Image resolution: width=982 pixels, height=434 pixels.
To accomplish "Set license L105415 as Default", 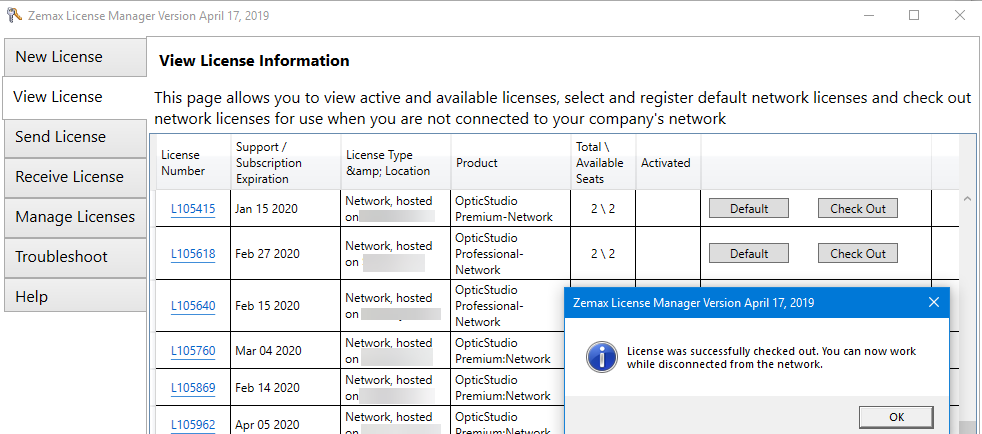I will [748, 209].
